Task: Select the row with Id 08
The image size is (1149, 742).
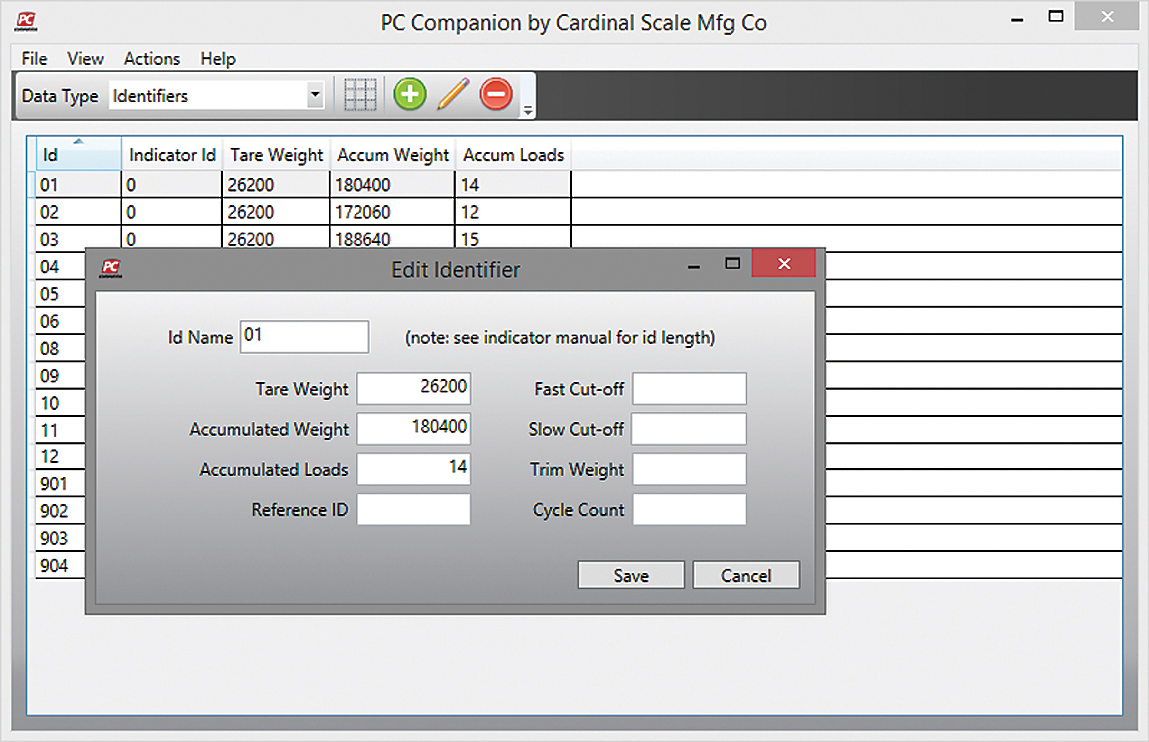Action: 60,348
